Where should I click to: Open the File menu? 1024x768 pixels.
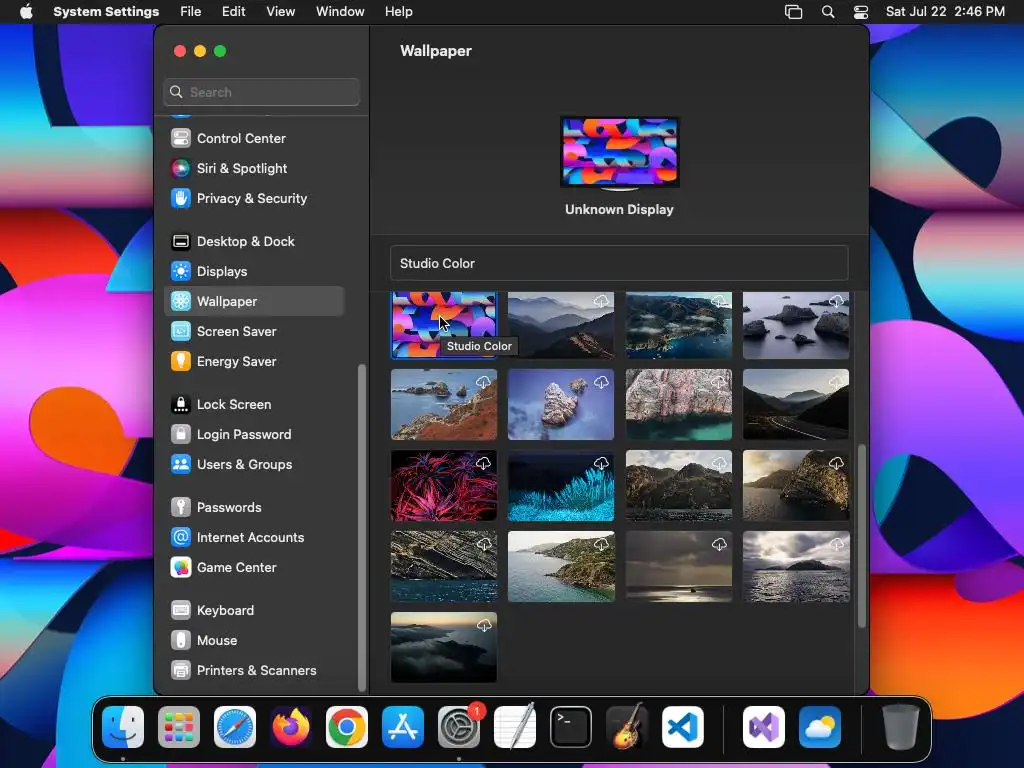point(191,12)
